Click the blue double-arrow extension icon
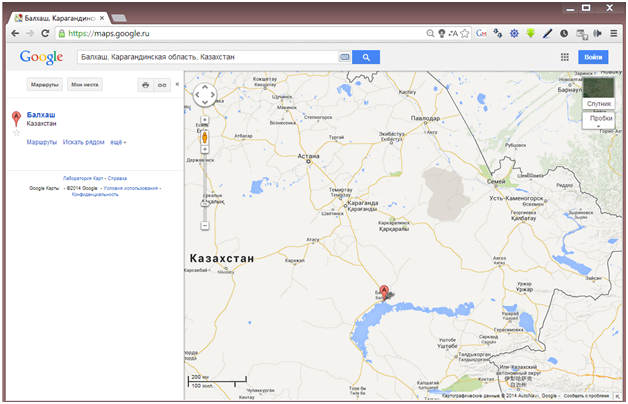The width and height of the screenshot is (628, 404). coord(497,33)
